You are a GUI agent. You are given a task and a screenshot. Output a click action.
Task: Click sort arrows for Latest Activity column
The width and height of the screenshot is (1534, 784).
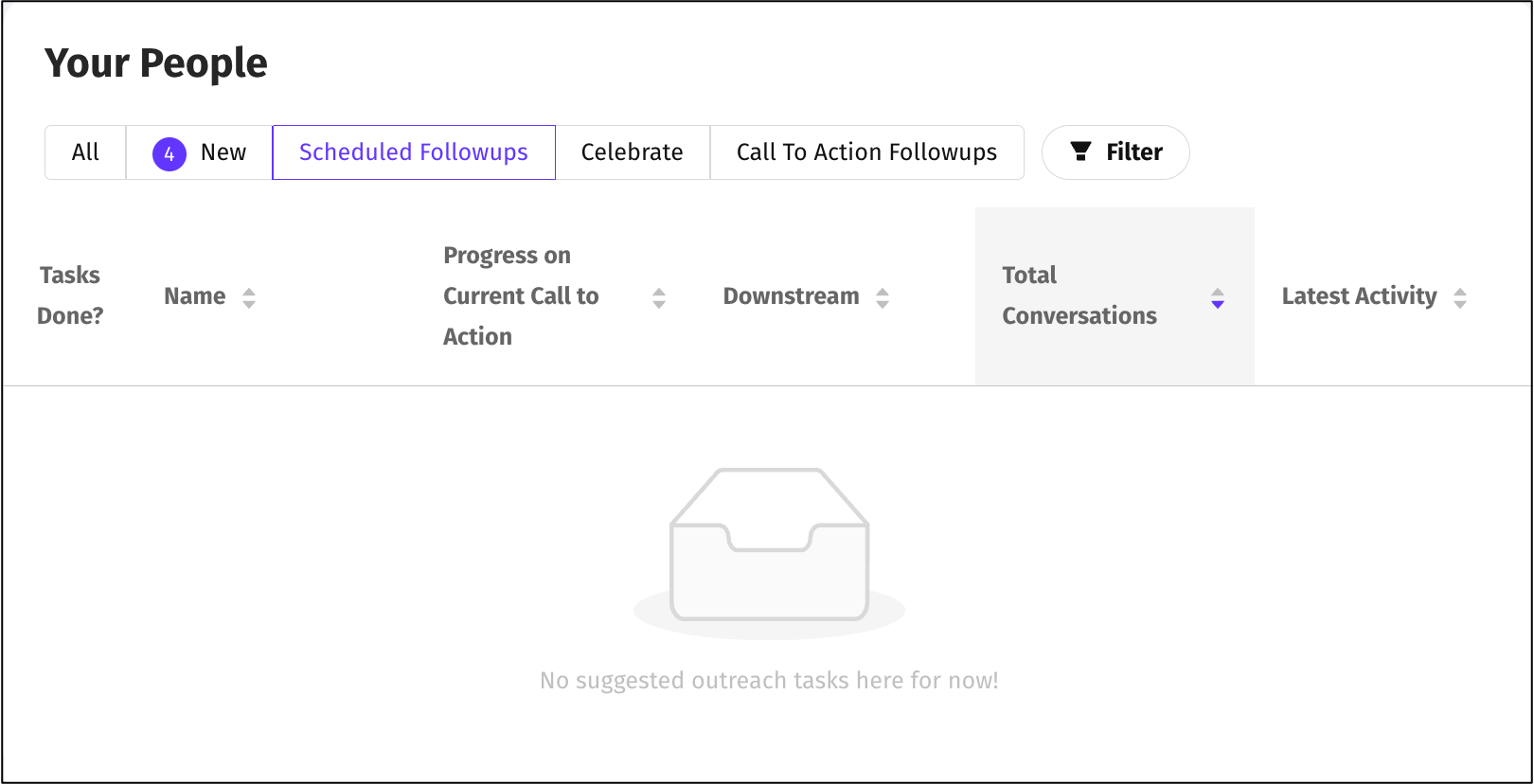click(1460, 297)
